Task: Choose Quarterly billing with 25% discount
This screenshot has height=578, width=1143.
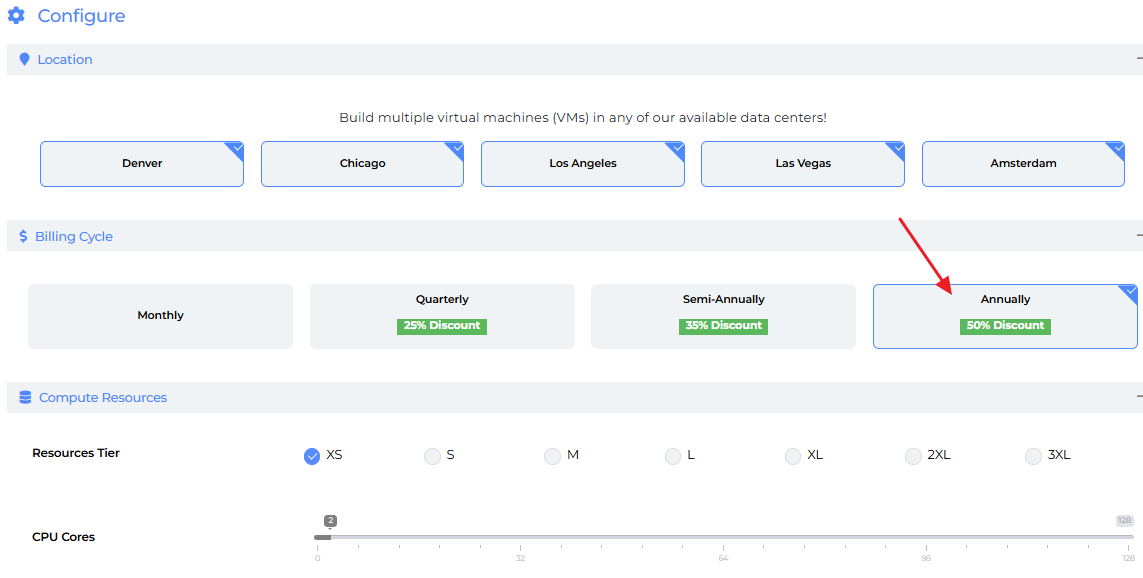Action: [442, 316]
